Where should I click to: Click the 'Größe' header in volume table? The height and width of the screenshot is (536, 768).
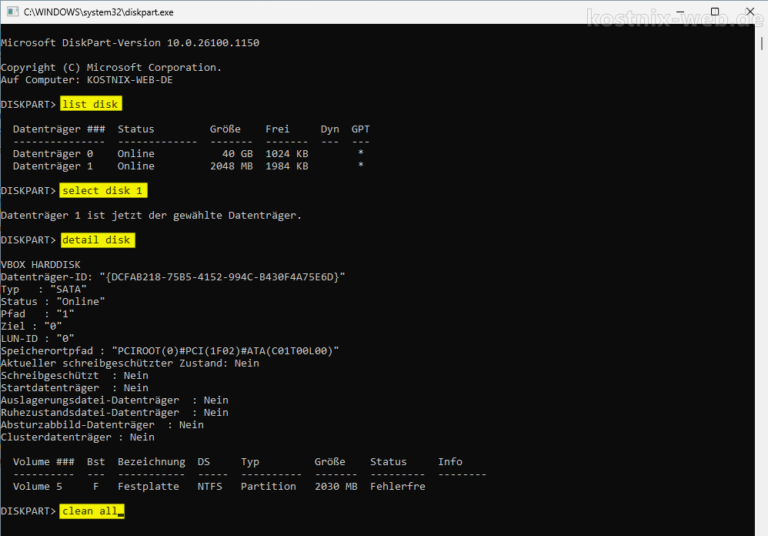330,462
